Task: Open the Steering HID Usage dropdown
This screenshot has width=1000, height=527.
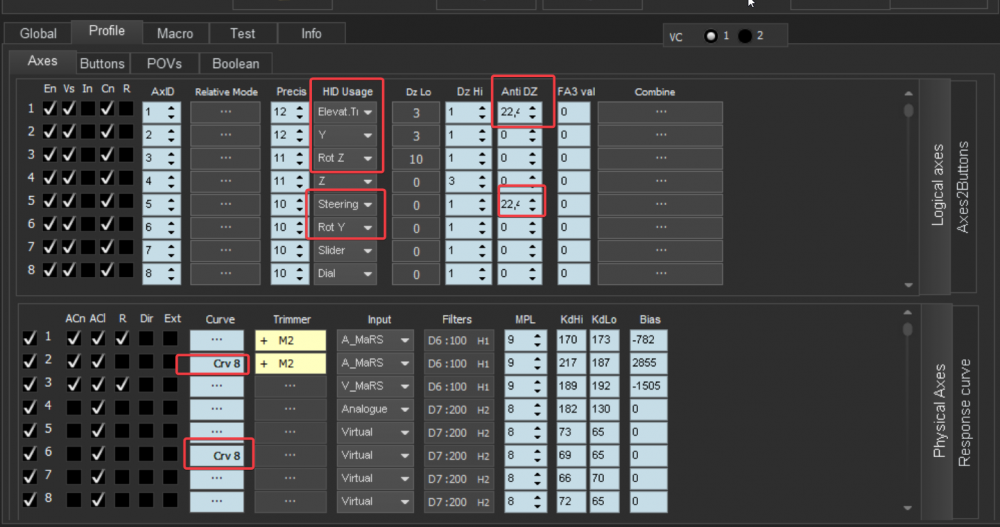Action: point(346,204)
